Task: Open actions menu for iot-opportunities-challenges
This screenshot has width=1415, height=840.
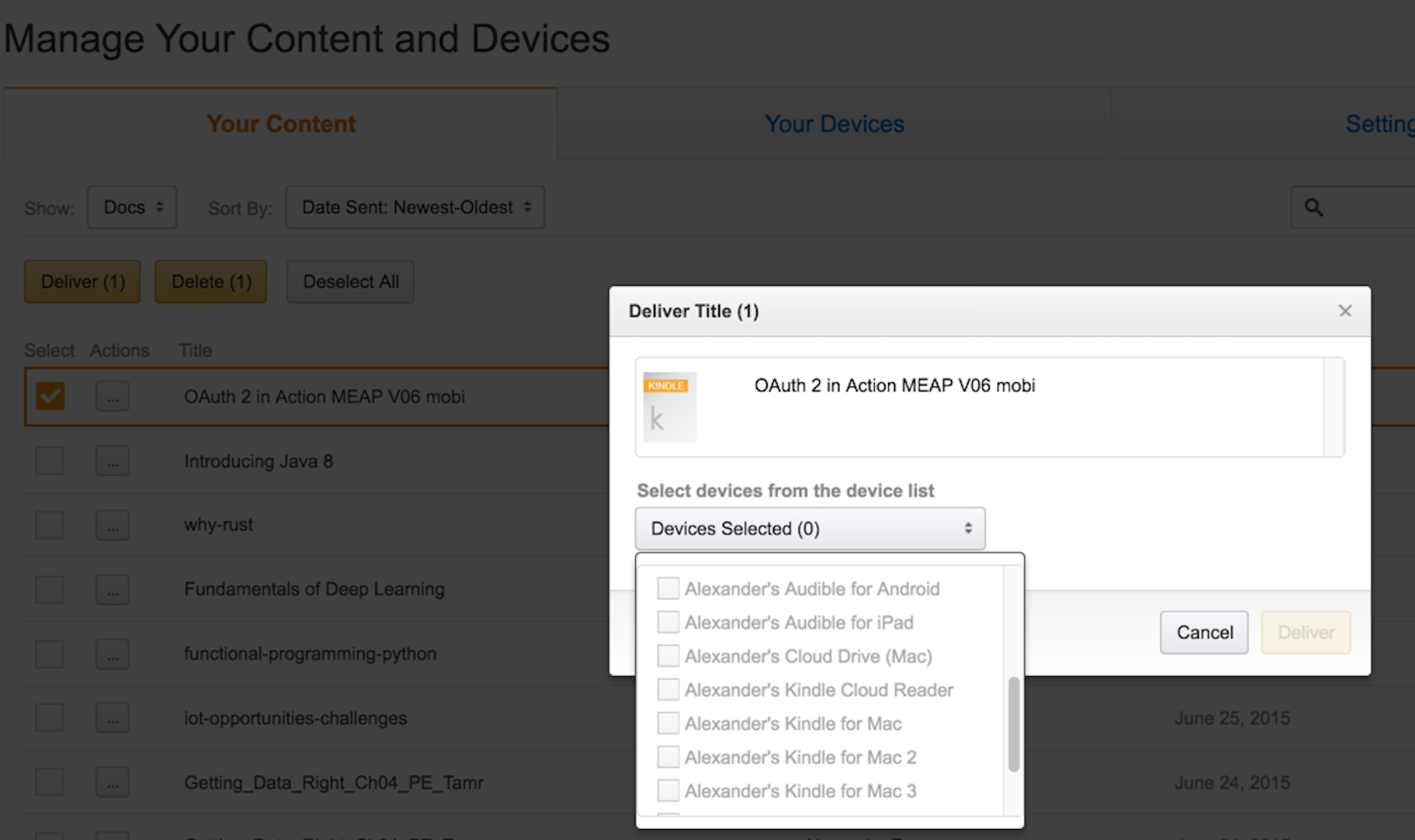Action: click(113, 718)
